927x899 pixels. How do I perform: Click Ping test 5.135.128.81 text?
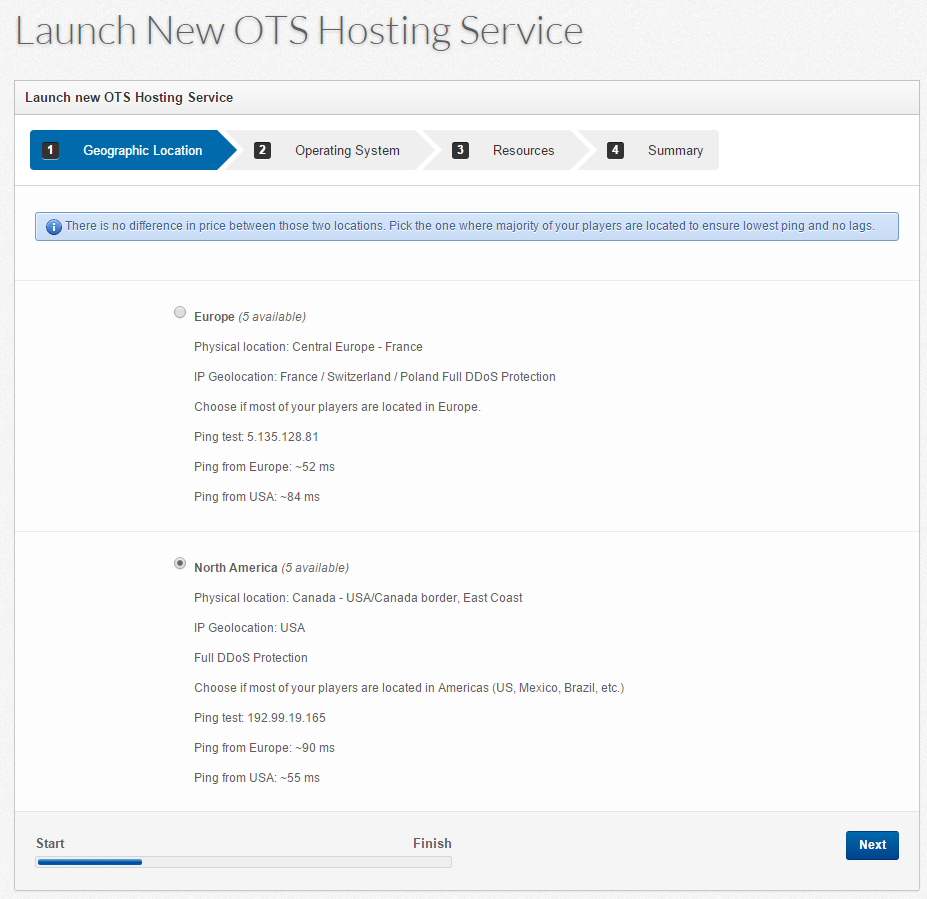[256, 437]
